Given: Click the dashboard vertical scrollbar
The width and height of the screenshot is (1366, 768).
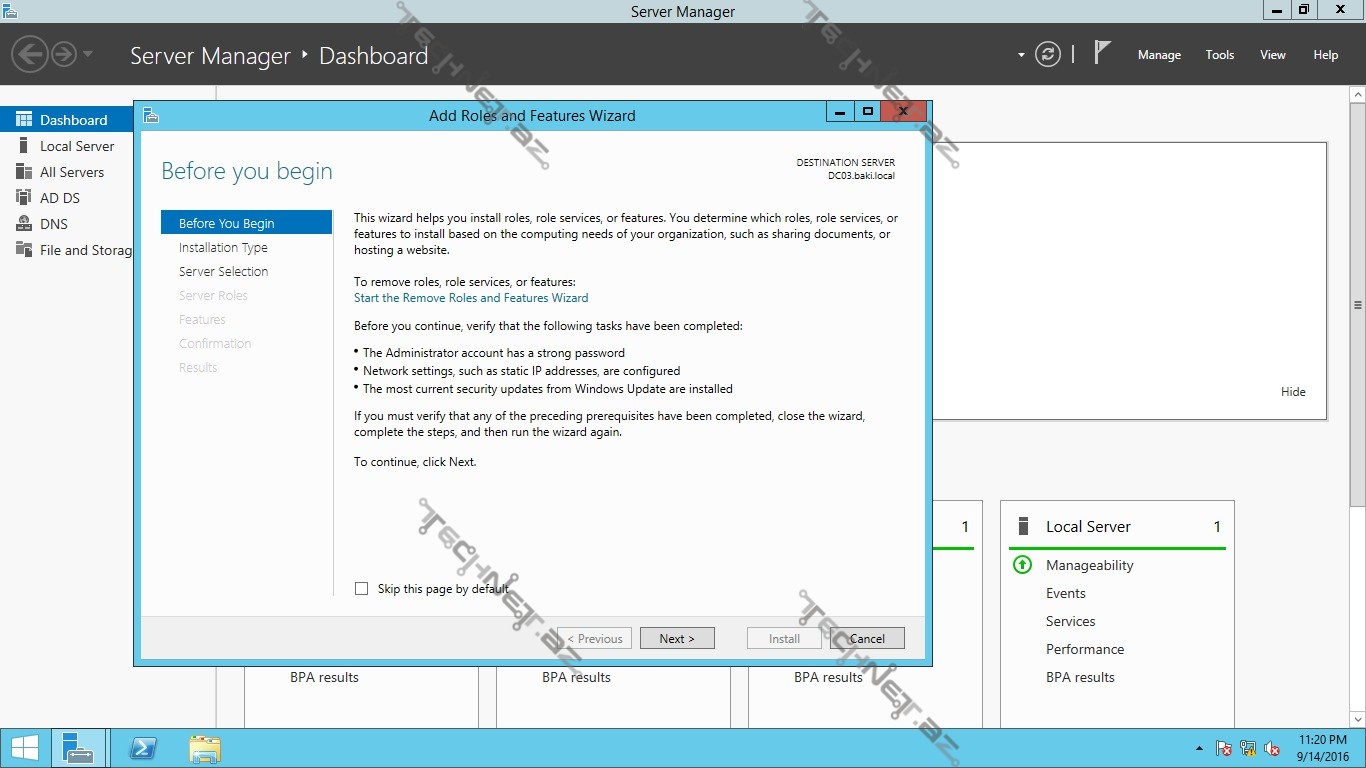Looking at the screenshot, I should tap(1357, 305).
